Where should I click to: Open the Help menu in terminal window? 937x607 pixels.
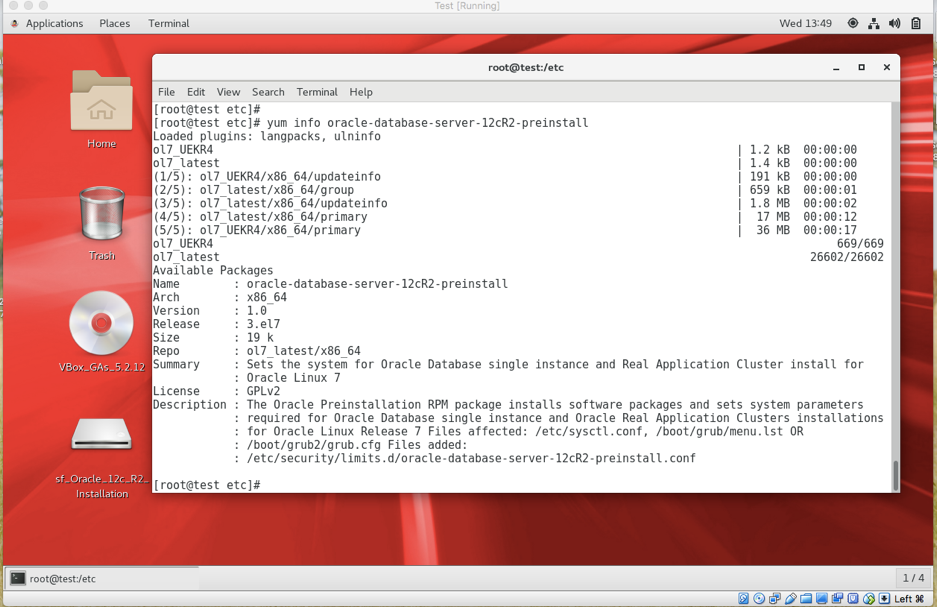(361, 92)
